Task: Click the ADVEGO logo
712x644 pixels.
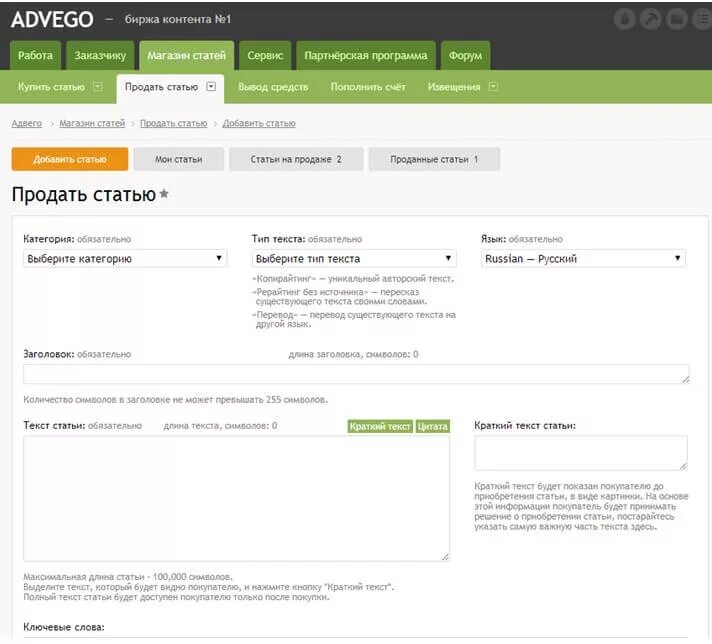Action: (x=52, y=20)
